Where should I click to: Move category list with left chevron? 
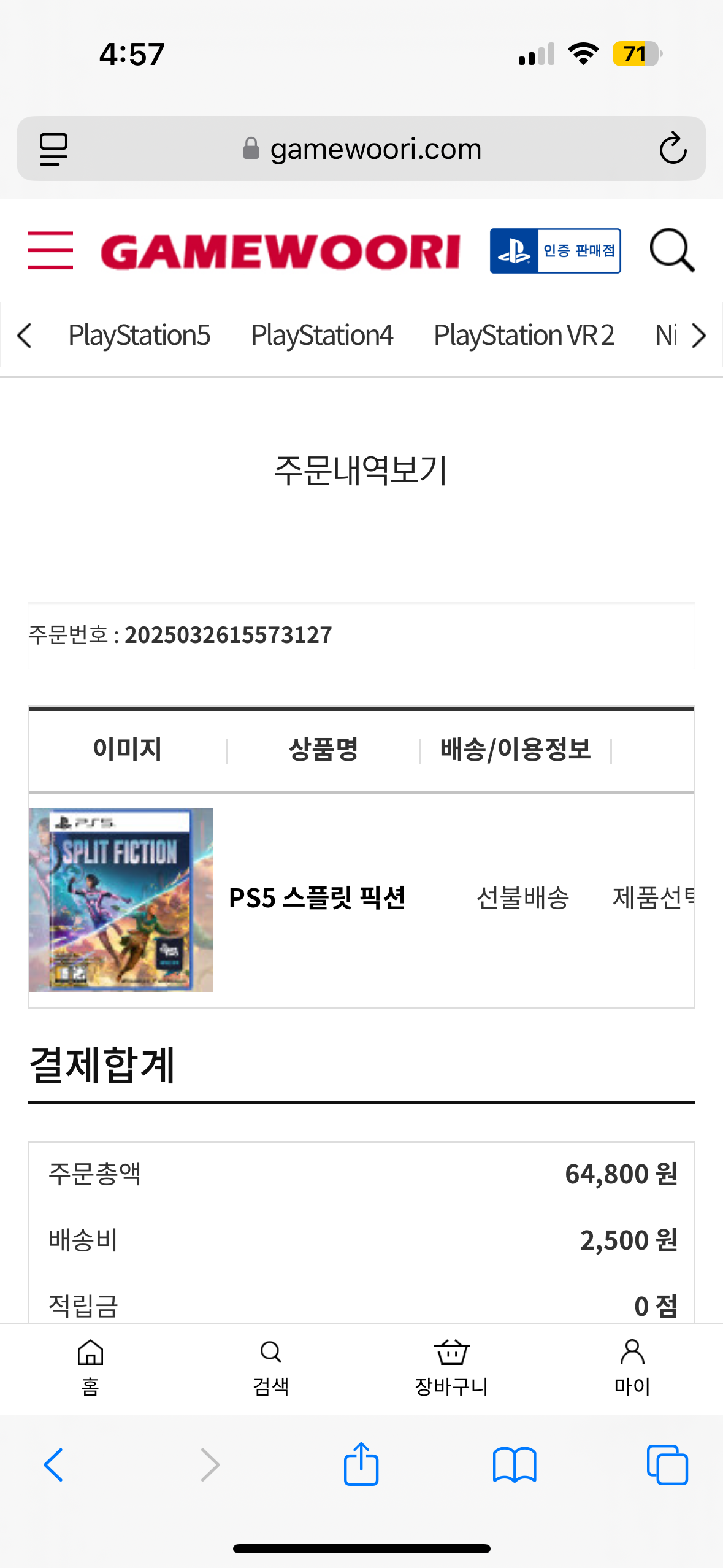[x=25, y=336]
